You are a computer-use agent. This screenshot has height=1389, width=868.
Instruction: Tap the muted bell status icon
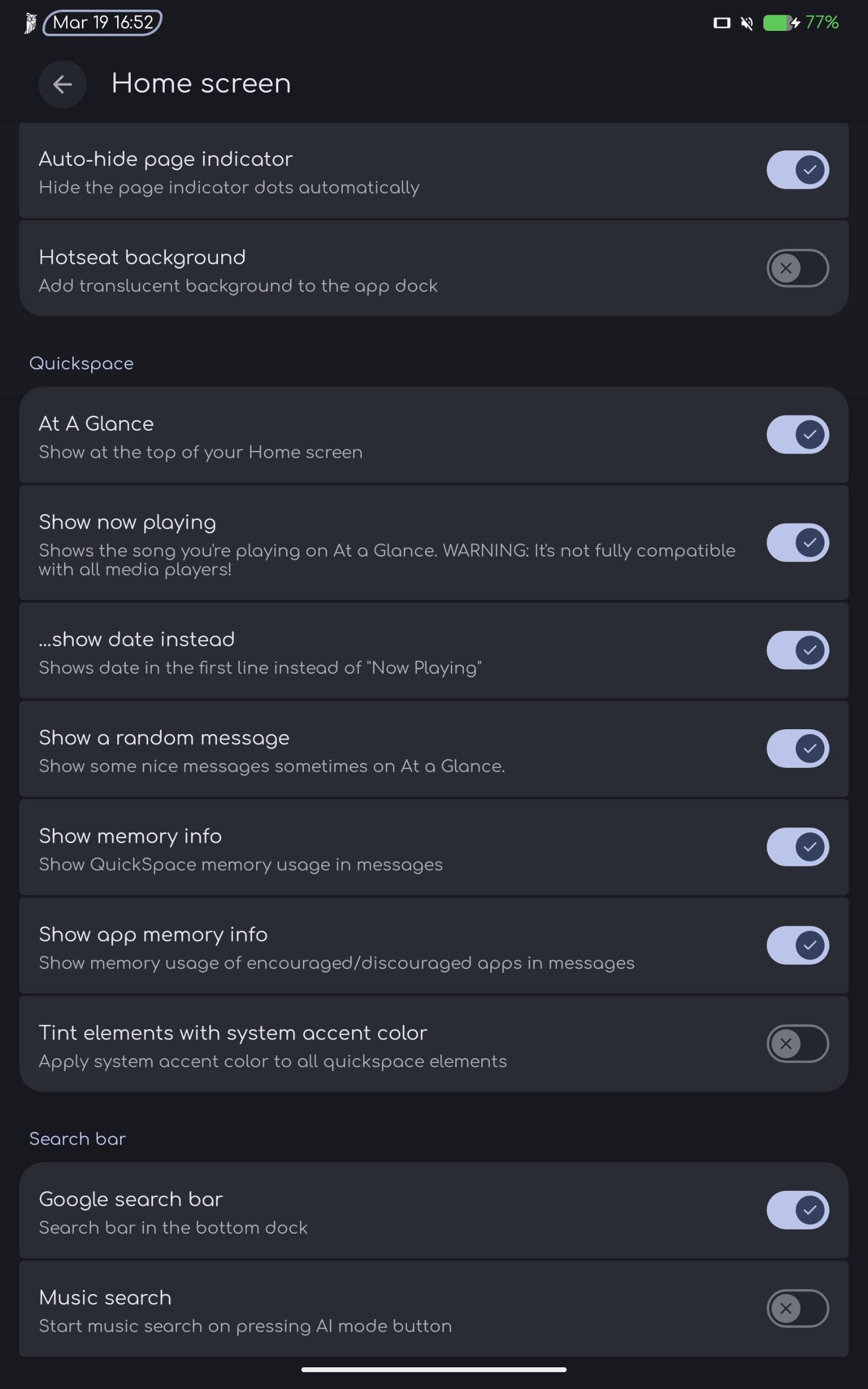746,23
